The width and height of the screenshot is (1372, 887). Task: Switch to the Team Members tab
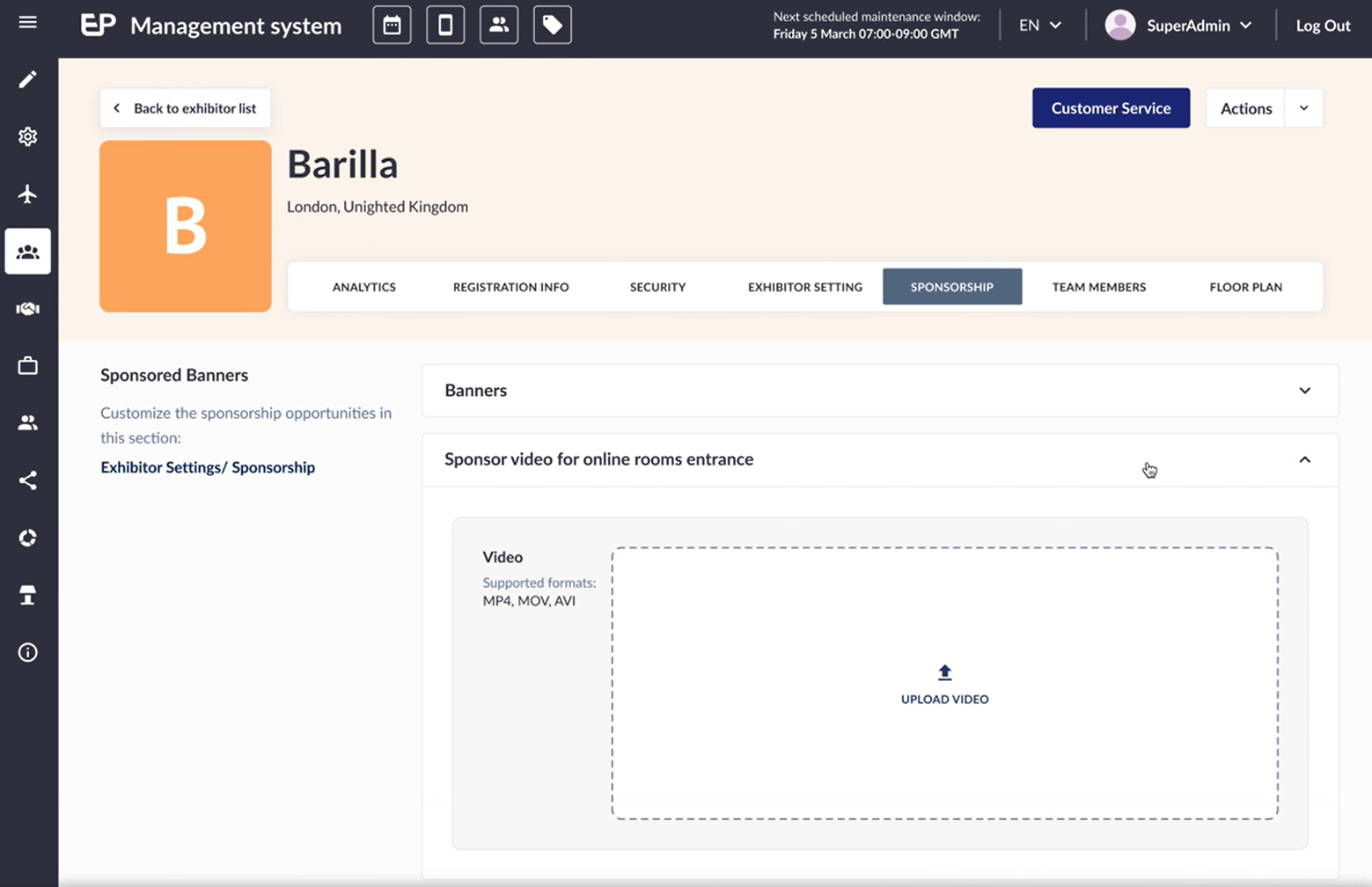(x=1099, y=287)
